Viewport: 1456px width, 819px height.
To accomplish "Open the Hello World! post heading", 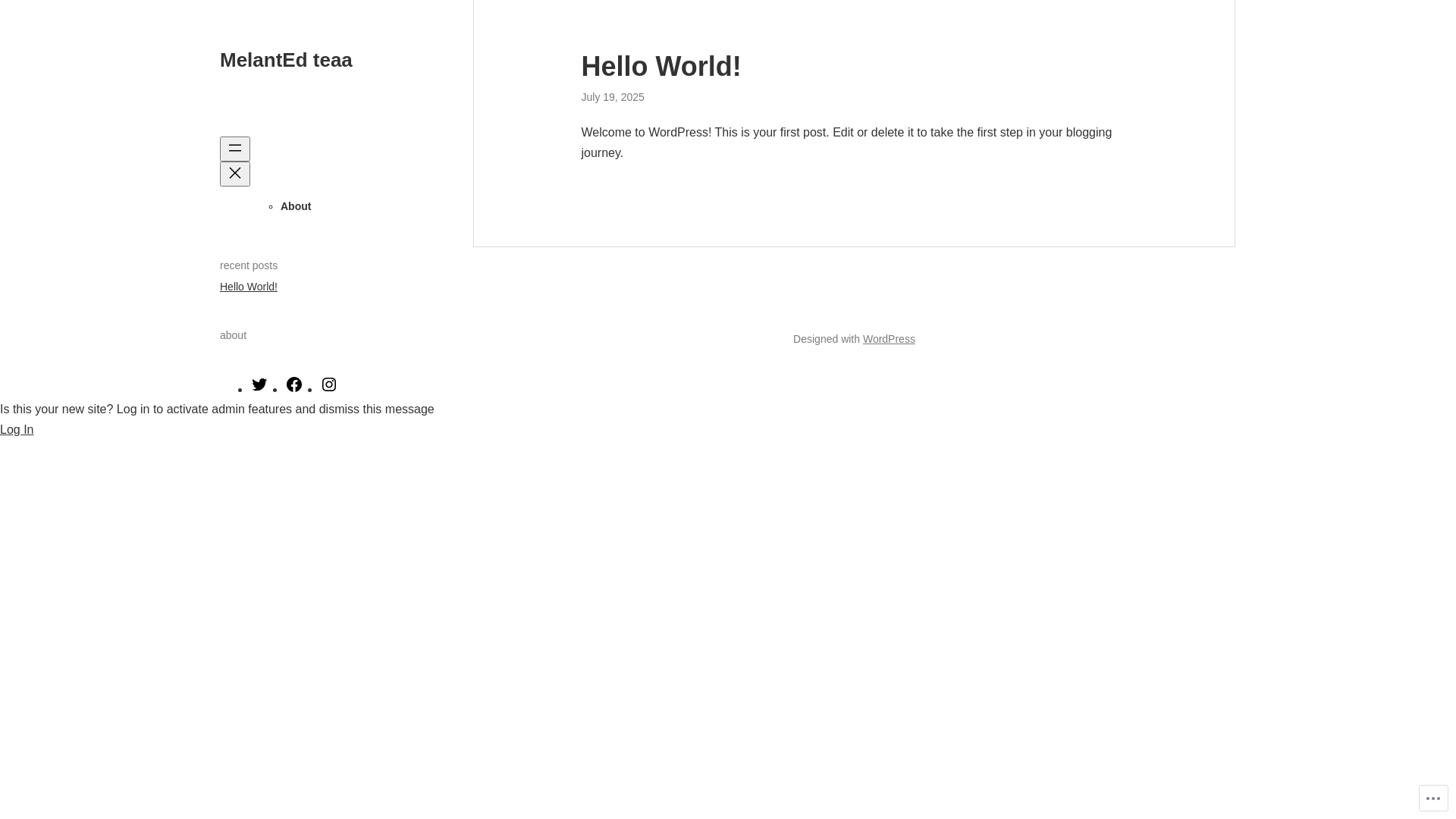I will click(x=661, y=66).
